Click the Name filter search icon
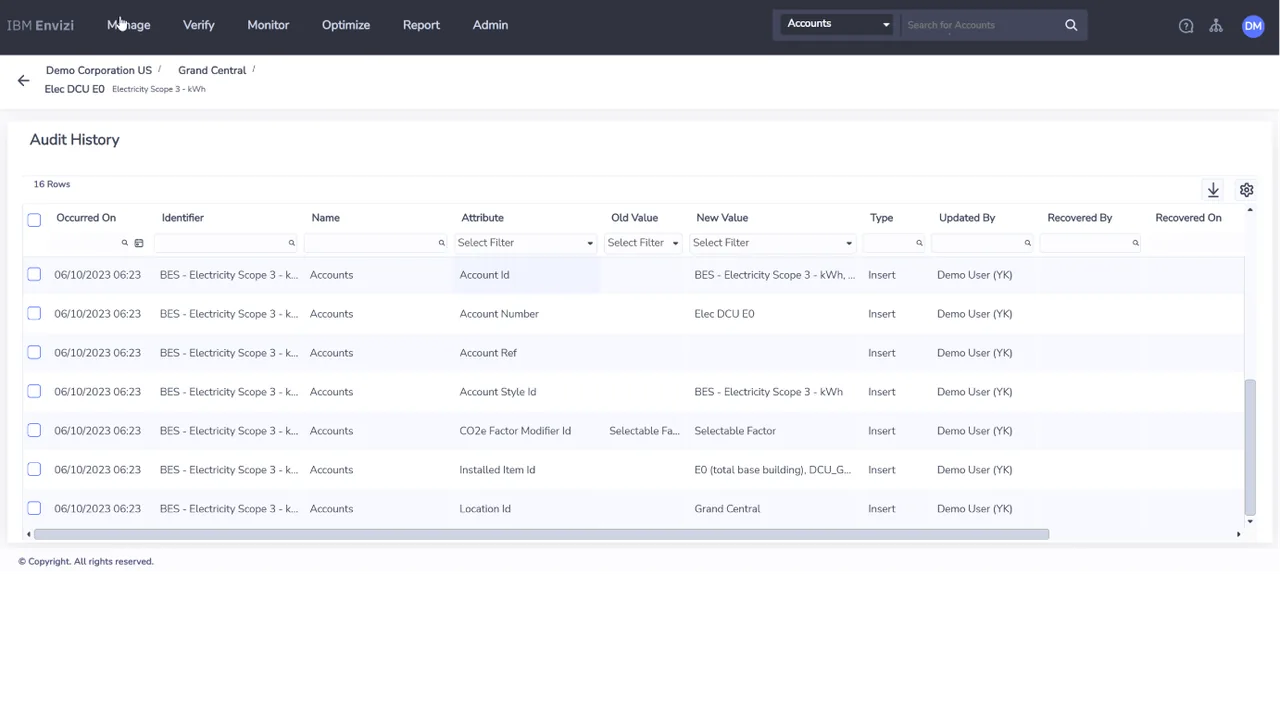The width and height of the screenshot is (1280, 726). (x=441, y=243)
